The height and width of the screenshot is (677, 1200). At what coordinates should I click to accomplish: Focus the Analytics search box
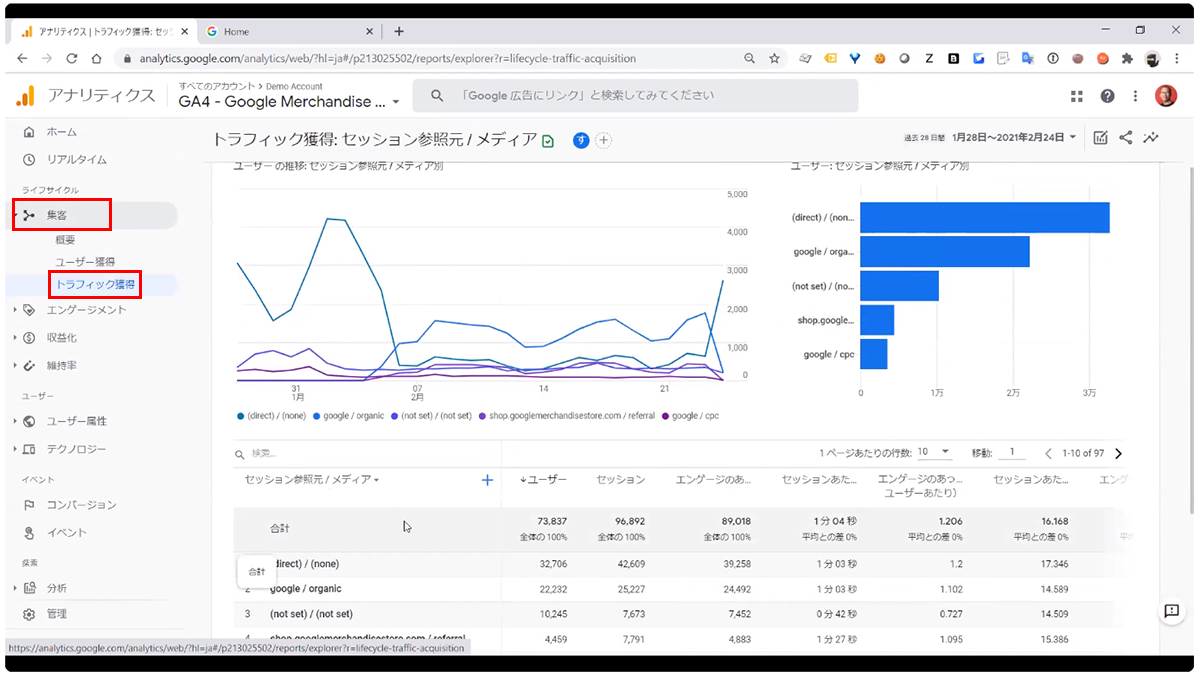click(x=635, y=96)
